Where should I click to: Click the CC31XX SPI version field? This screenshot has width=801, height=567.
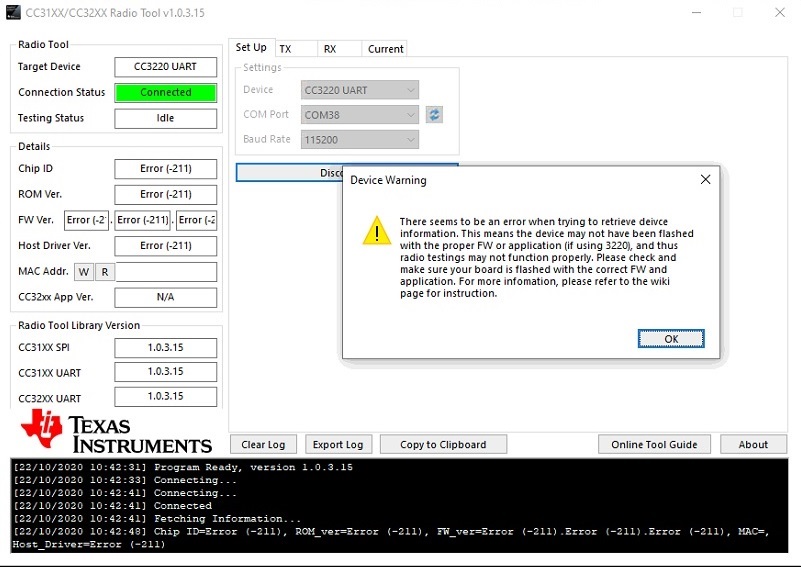[x=166, y=347]
